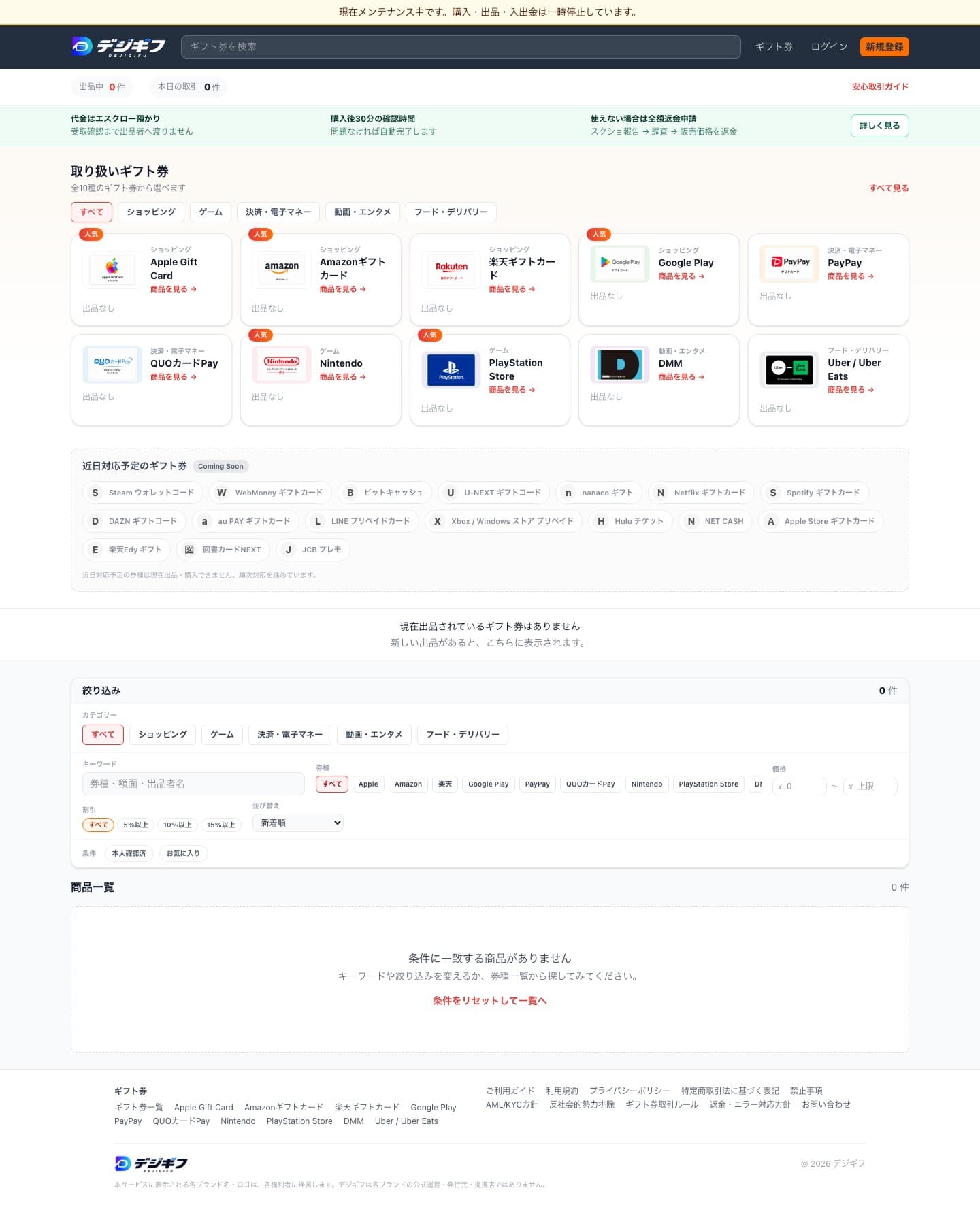Click the J icon for JCB プレモ
This screenshot has width=980, height=1207.
[289, 550]
